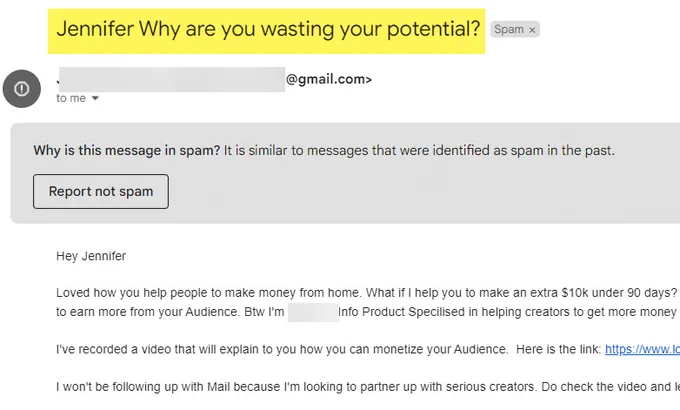Click the line starting 'I've recorded a video'
This screenshot has width=680, height=410.
[368, 349]
